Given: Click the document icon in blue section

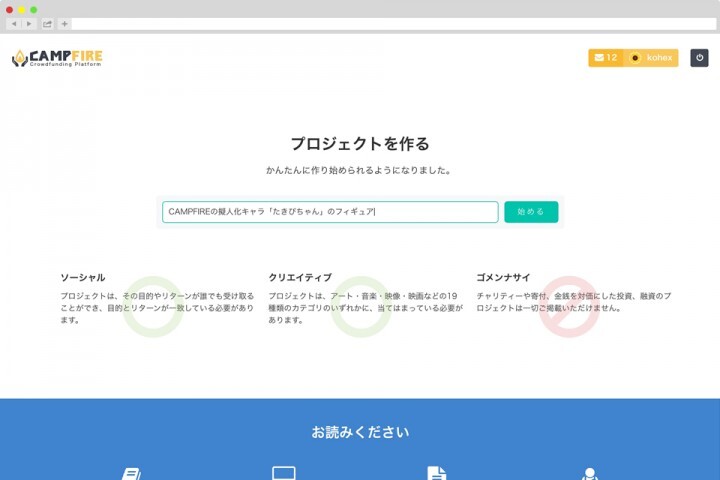Looking at the screenshot, I should 436,473.
